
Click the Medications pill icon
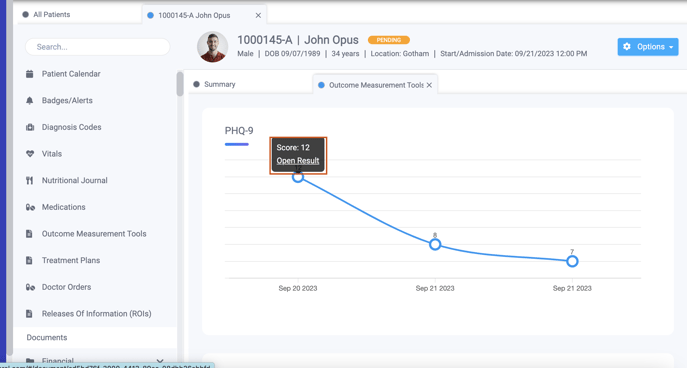pyautogui.click(x=30, y=207)
